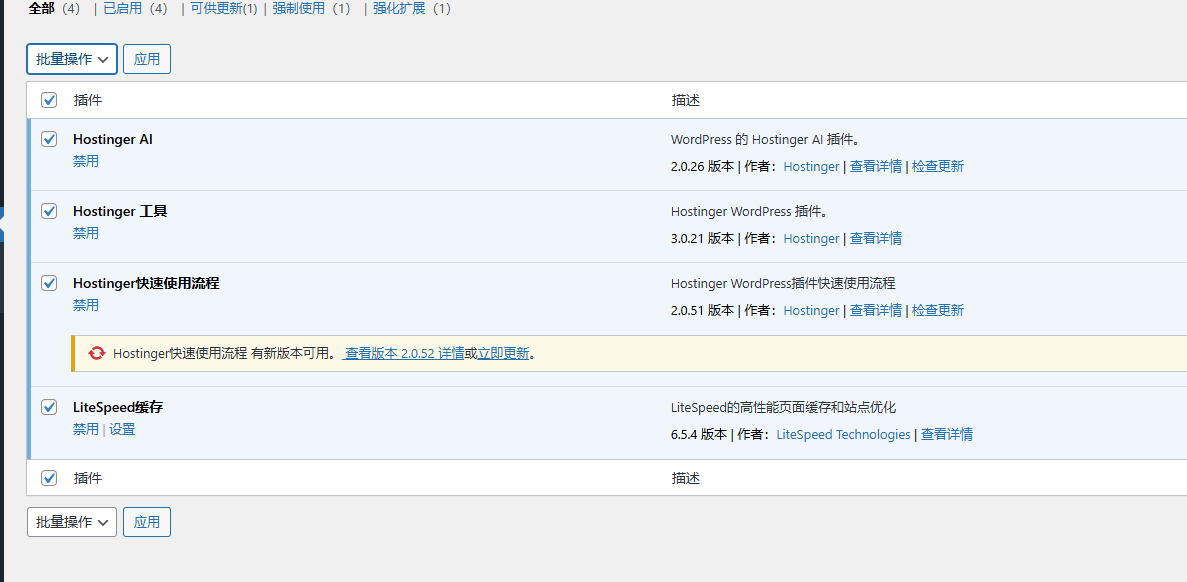Click the bottom 应用 button

147,522
